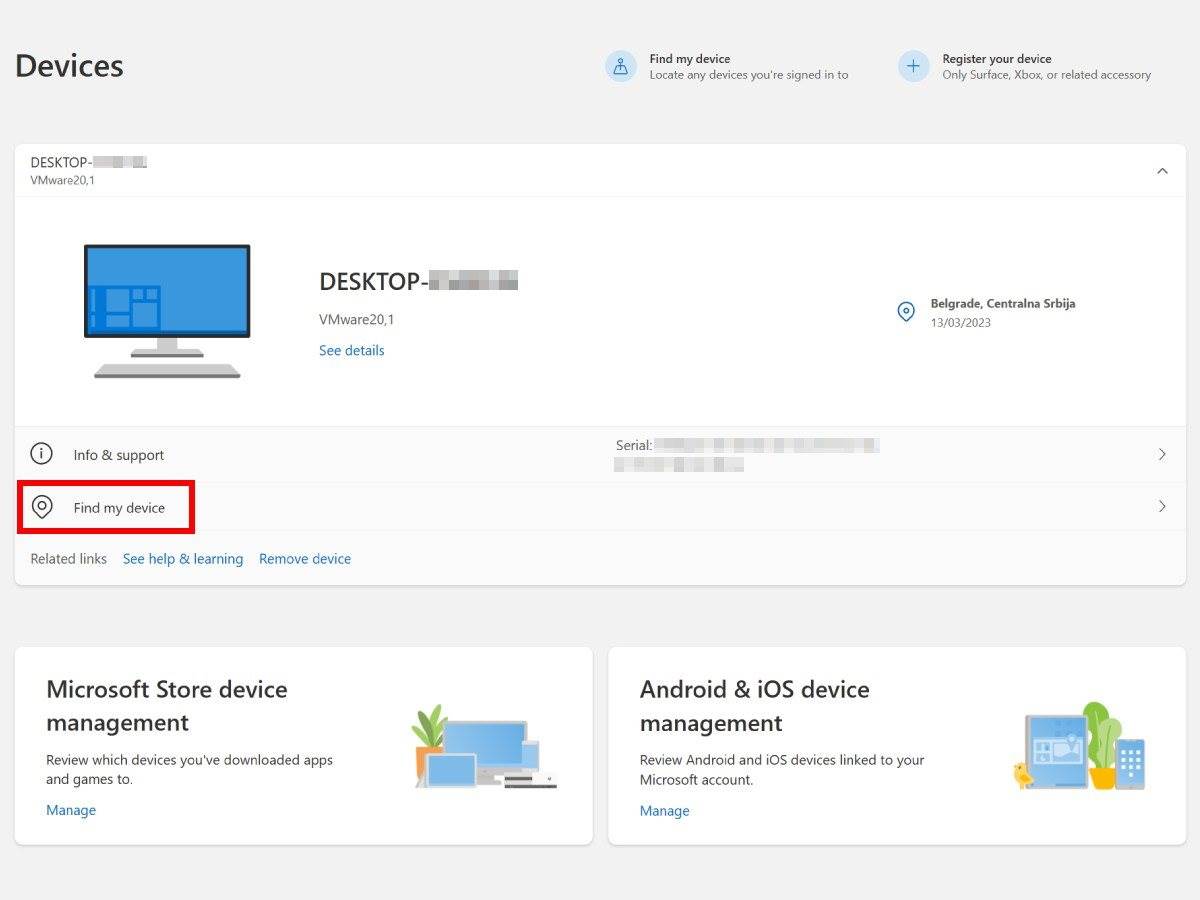Click the Remove device link

click(305, 559)
